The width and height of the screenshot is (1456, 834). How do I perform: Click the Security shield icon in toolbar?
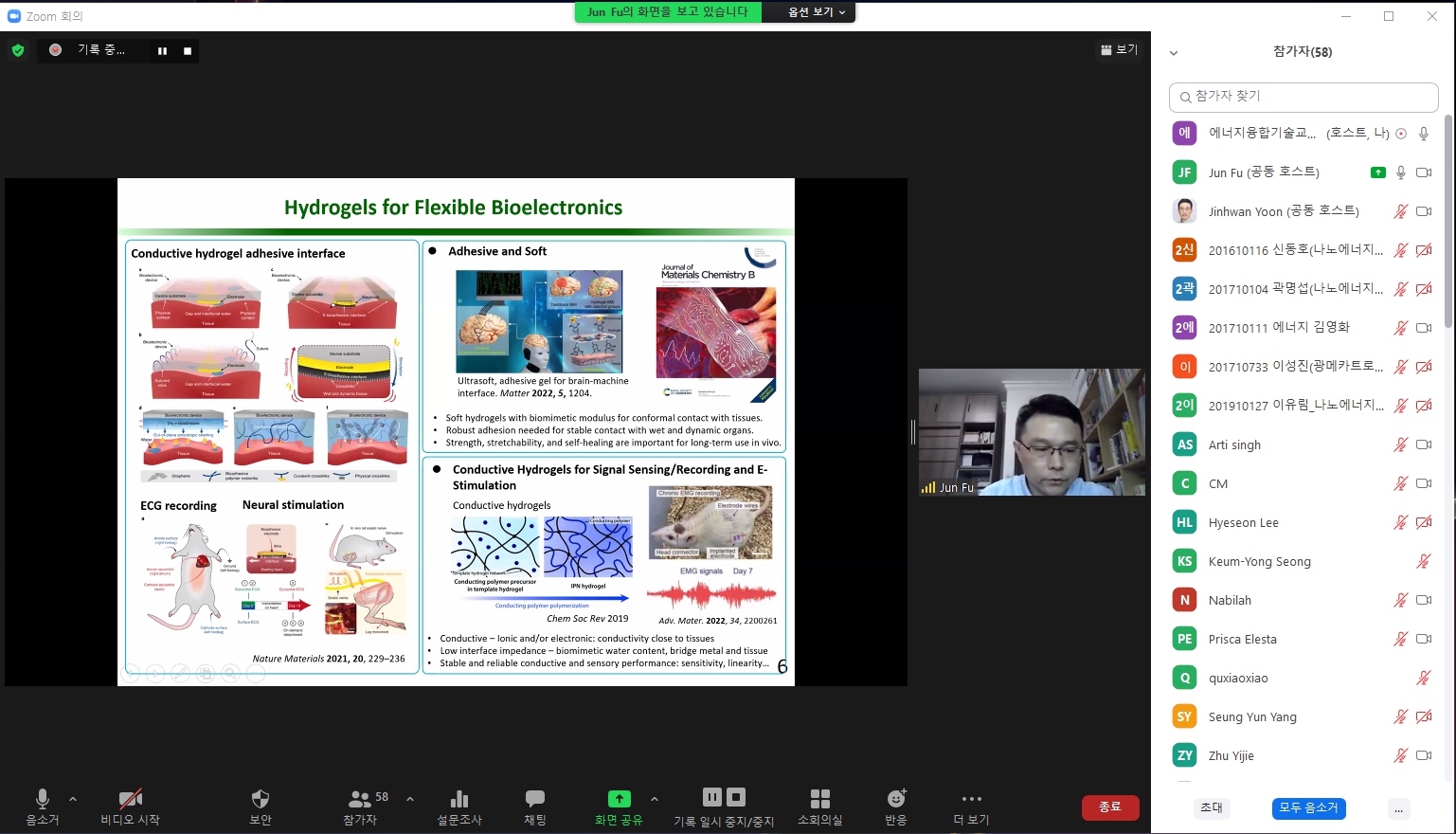[x=261, y=799]
